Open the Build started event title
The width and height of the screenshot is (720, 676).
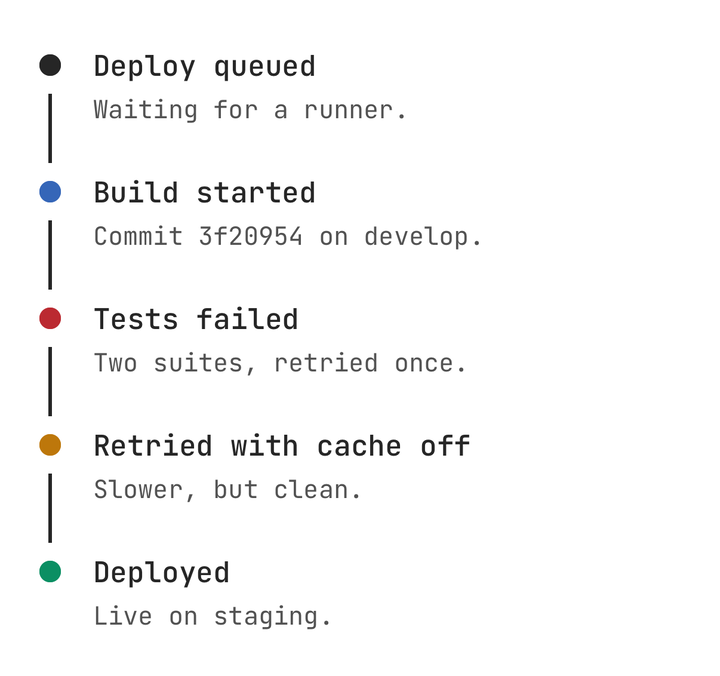click(x=204, y=192)
